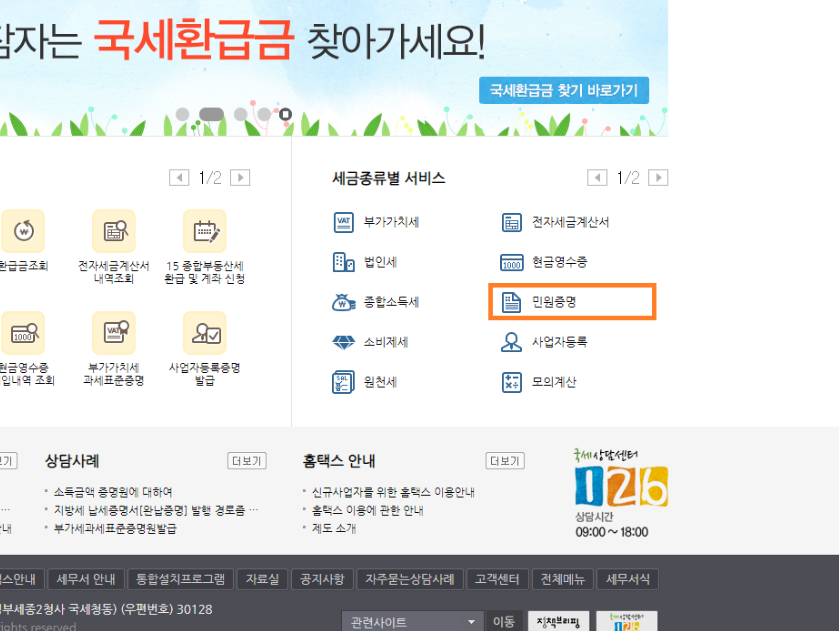Select the active elongated banner slide indicator

tap(211, 114)
